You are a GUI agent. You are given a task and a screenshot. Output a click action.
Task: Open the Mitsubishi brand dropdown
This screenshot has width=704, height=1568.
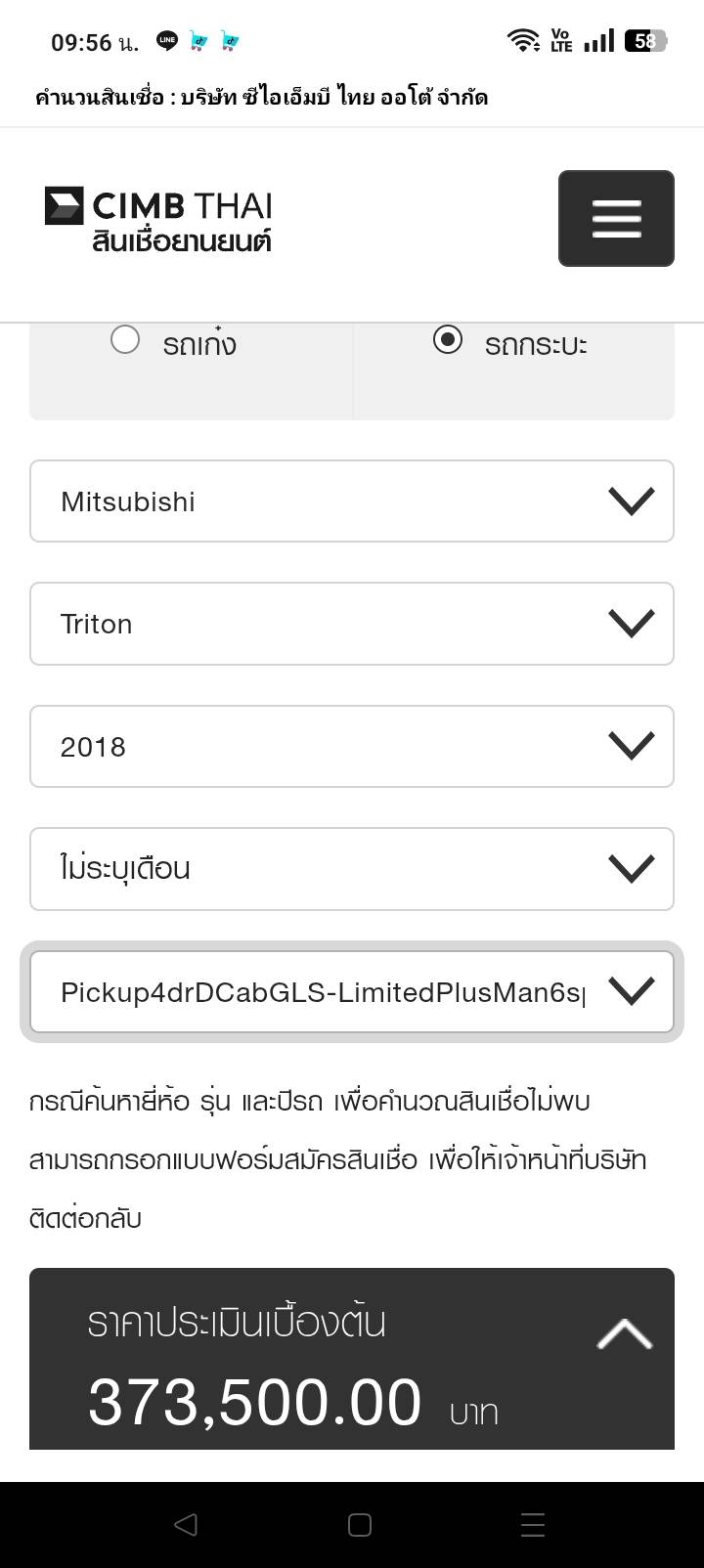point(352,501)
